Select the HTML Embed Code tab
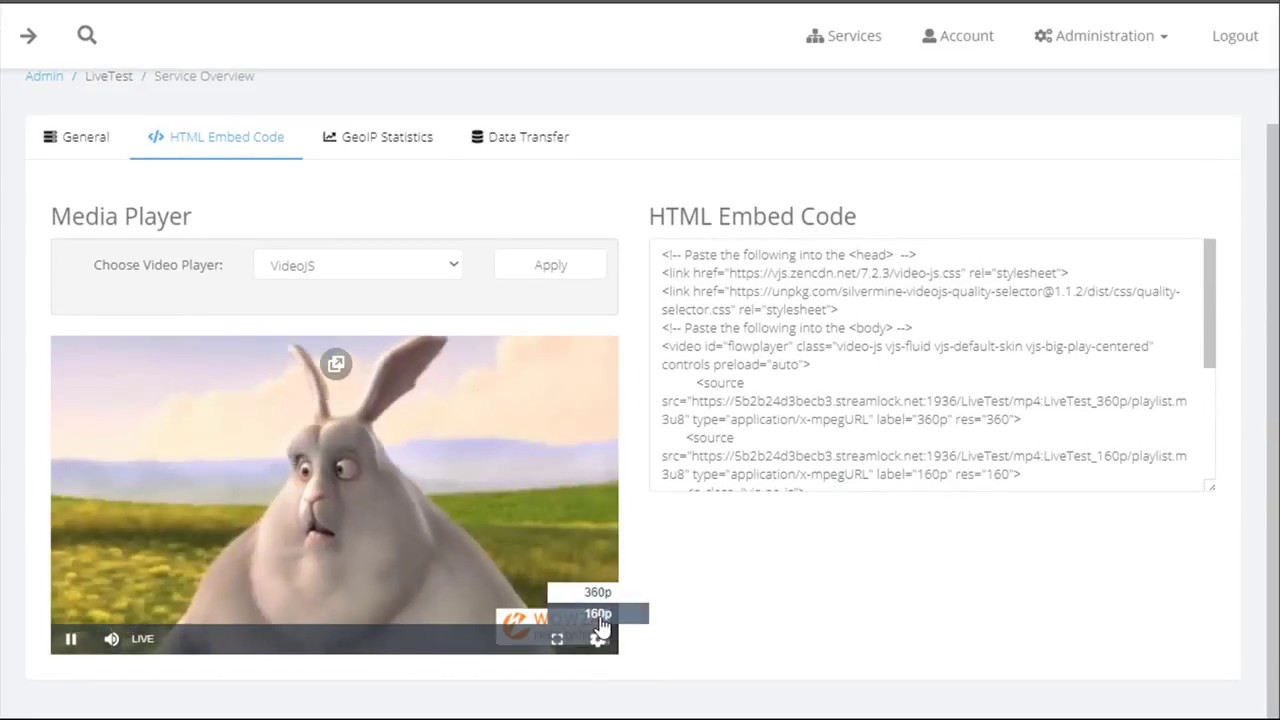The image size is (1280, 720). click(216, 137)
